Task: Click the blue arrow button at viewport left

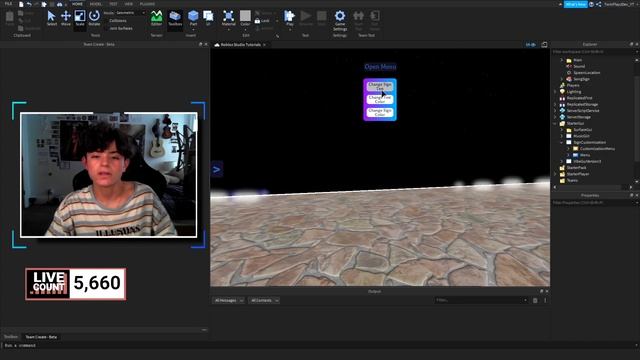Action: coord(217,169)
